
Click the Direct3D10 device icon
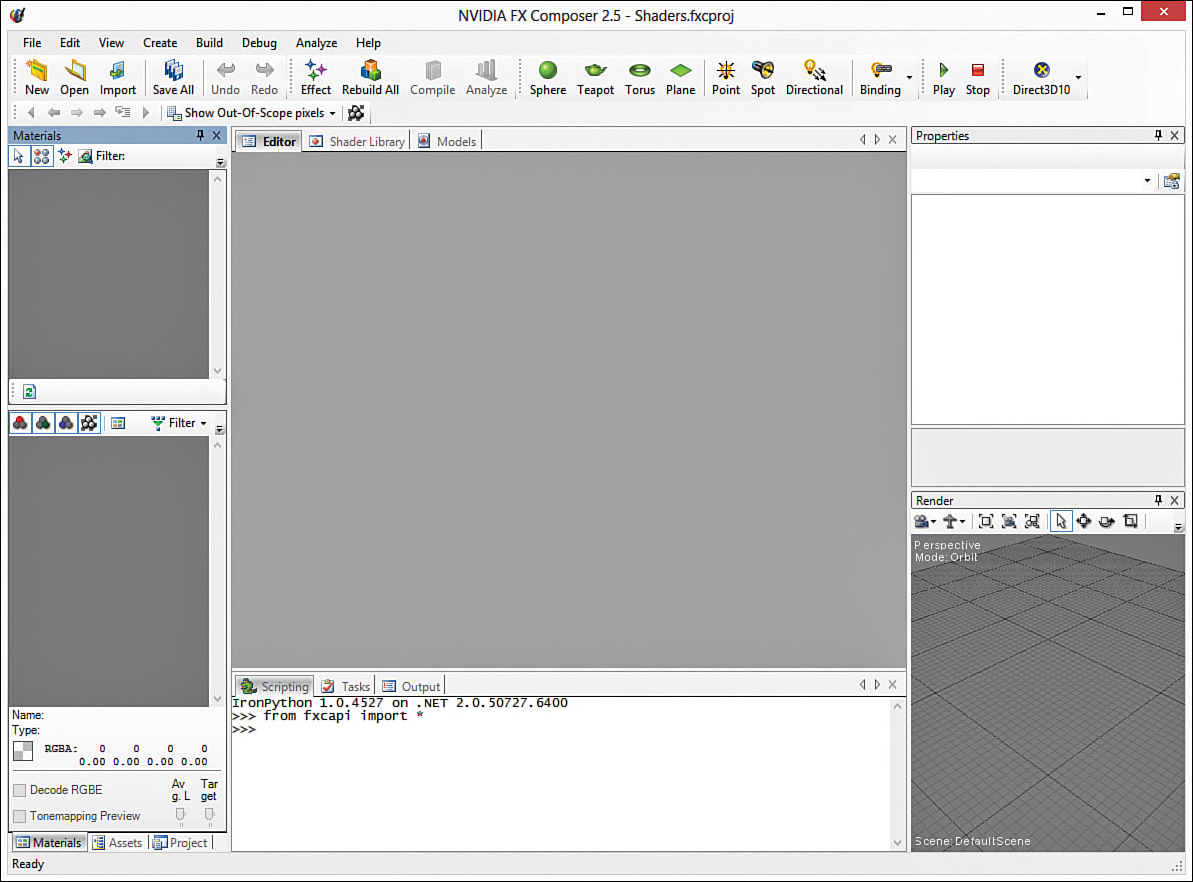pos(1041,78)
